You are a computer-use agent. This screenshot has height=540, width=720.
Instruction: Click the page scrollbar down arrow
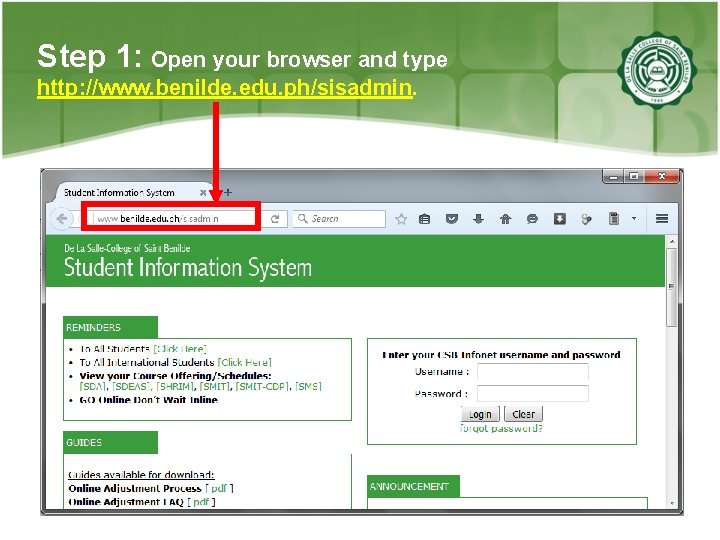(672, 503)
